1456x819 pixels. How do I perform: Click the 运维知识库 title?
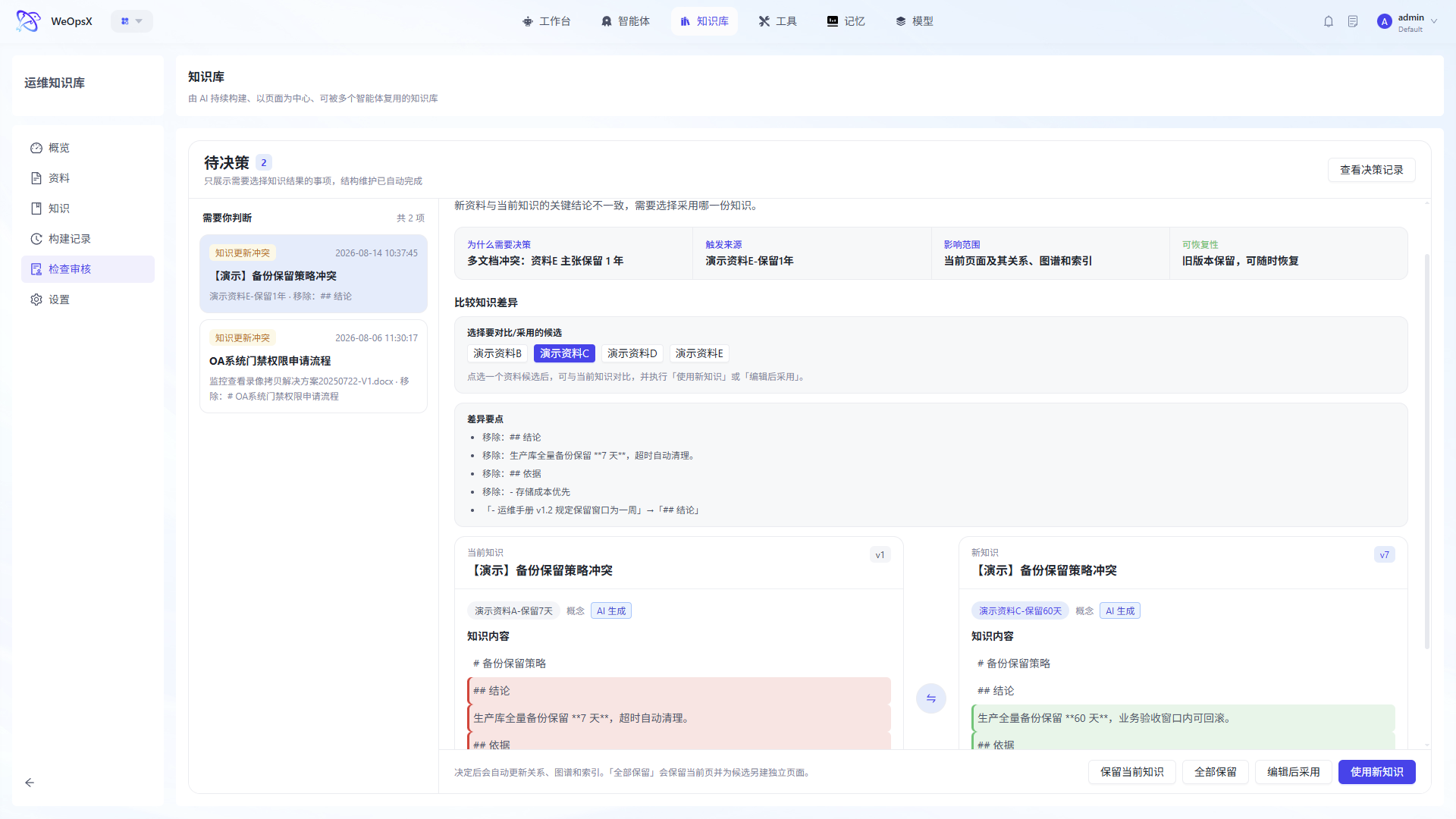tap(55, 83)
